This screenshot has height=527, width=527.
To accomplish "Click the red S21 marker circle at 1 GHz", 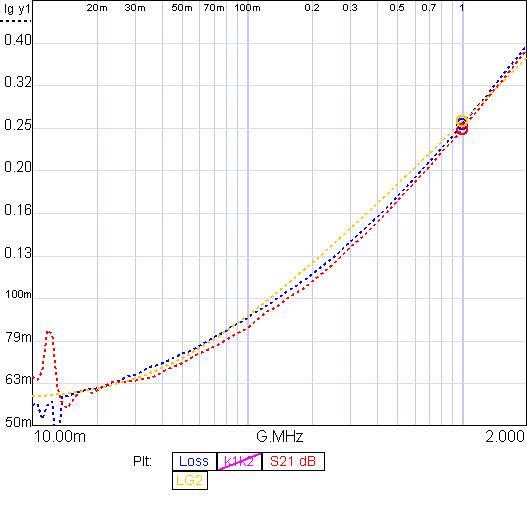I will pyautogui.click(x=462, y=129).
